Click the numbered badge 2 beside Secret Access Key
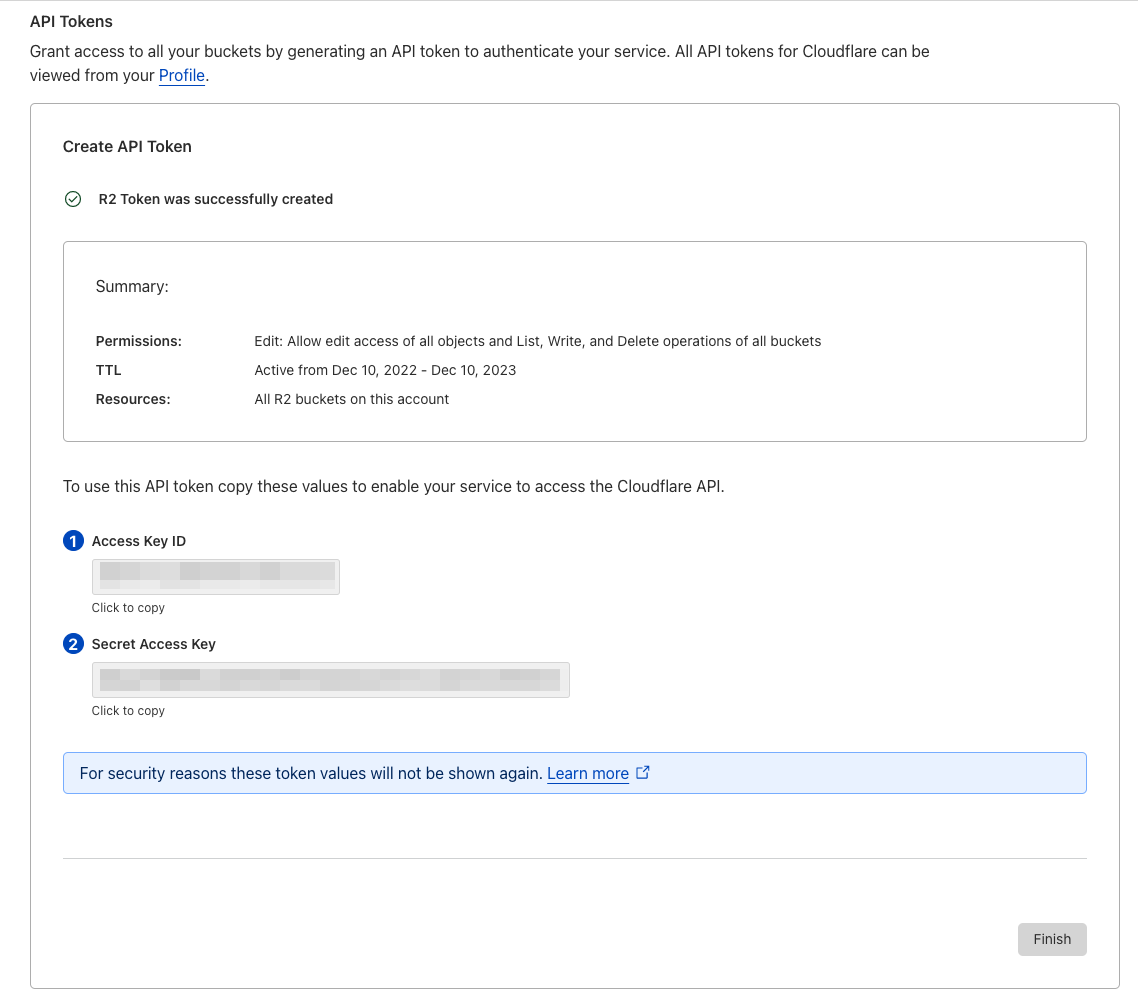The width and height of the screenshot is (1138, 1005). coord(73,644)
